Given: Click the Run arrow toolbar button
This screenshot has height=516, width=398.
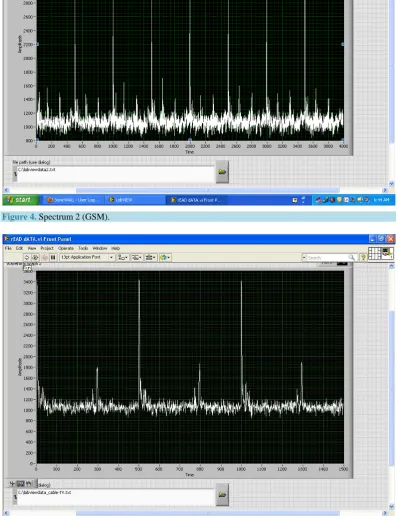Looking at the screenshot, I should tap(27, 257).
